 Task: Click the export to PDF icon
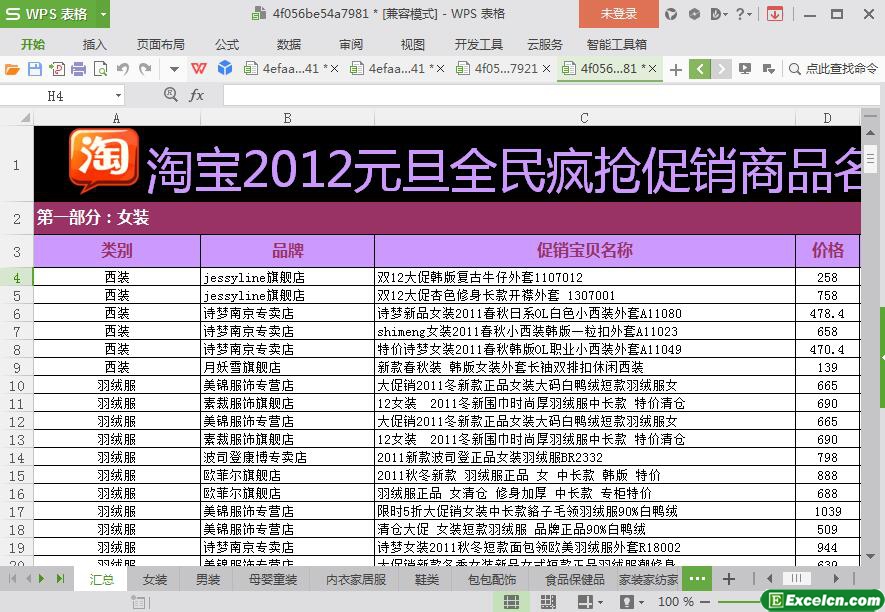[x=57, y=69]
